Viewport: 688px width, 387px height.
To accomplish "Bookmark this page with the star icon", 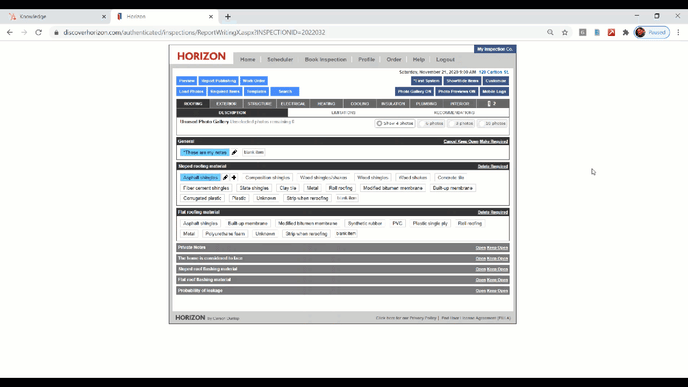I will (x=565, y=32).
